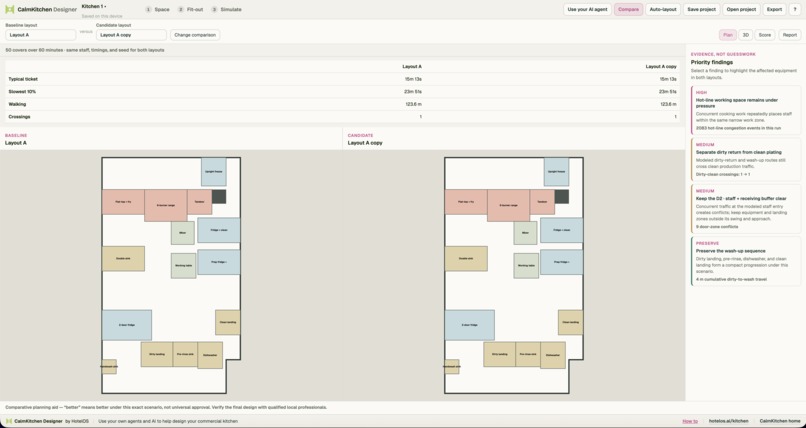The width and height of the screenshot is (806, 428).
Task: Select Pre-rinse sink in the candidate plan
Action: (x=528, y=354)
